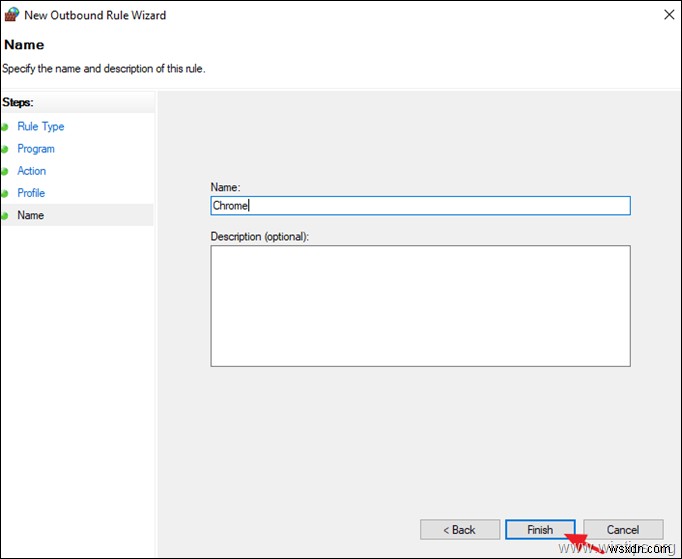682x559 pixels.
Task: Return to the Profile step
Action: point(31,193)
